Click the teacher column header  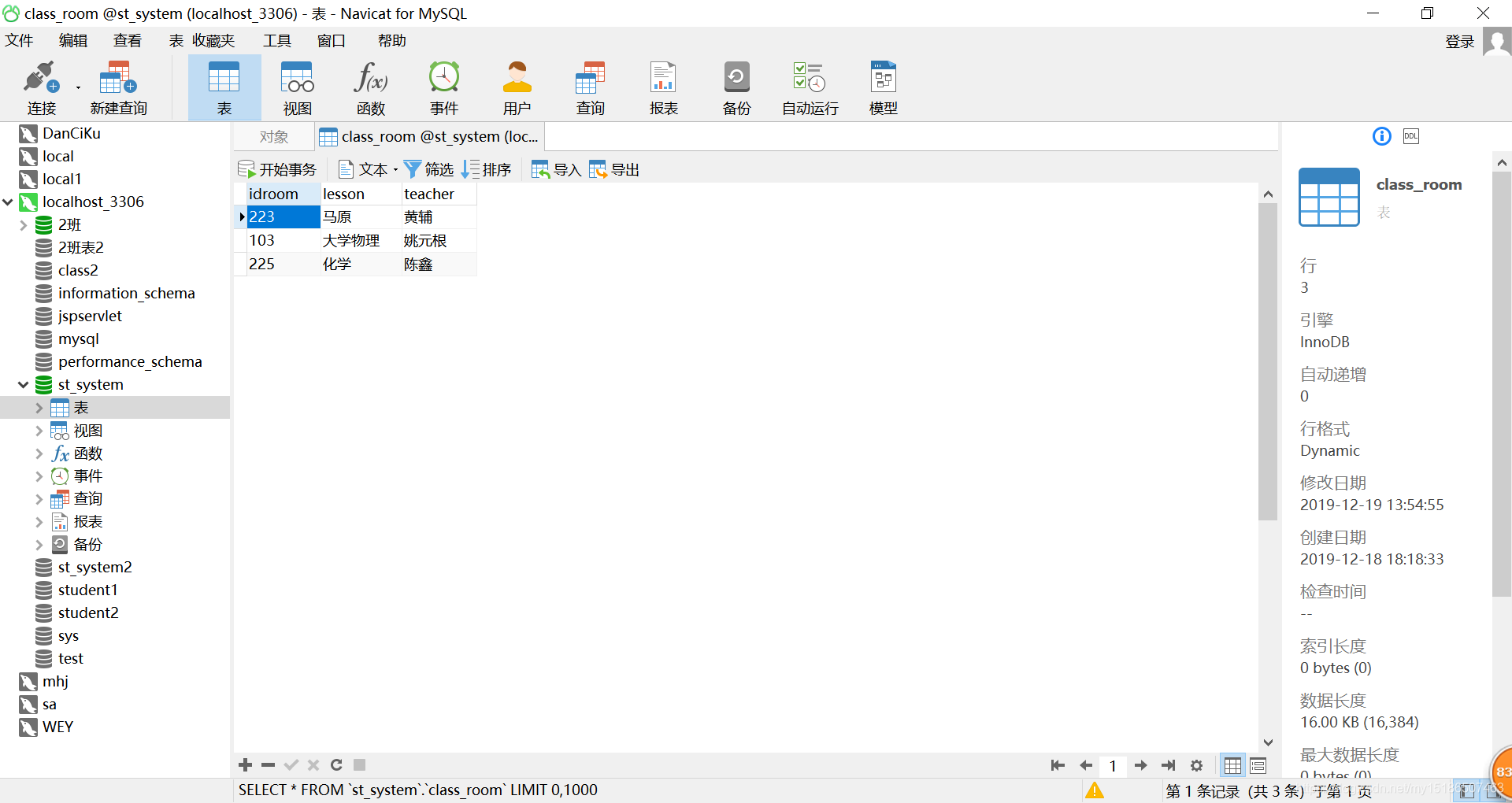click(x=439, y=194)
